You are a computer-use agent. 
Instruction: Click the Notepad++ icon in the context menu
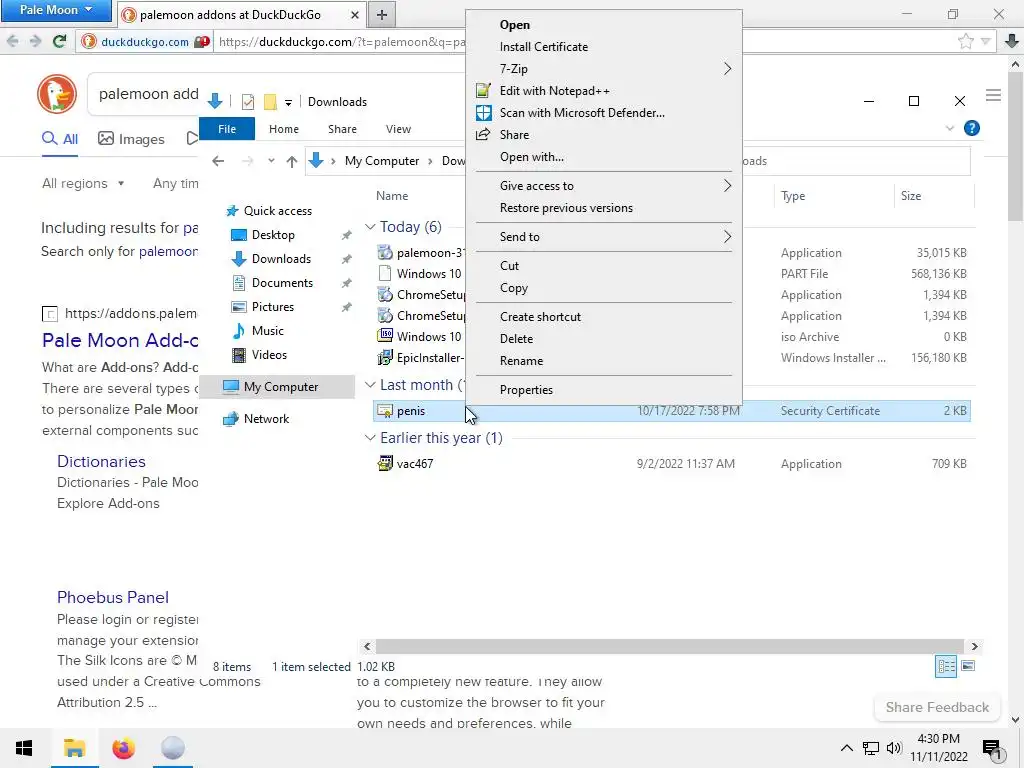483,91
